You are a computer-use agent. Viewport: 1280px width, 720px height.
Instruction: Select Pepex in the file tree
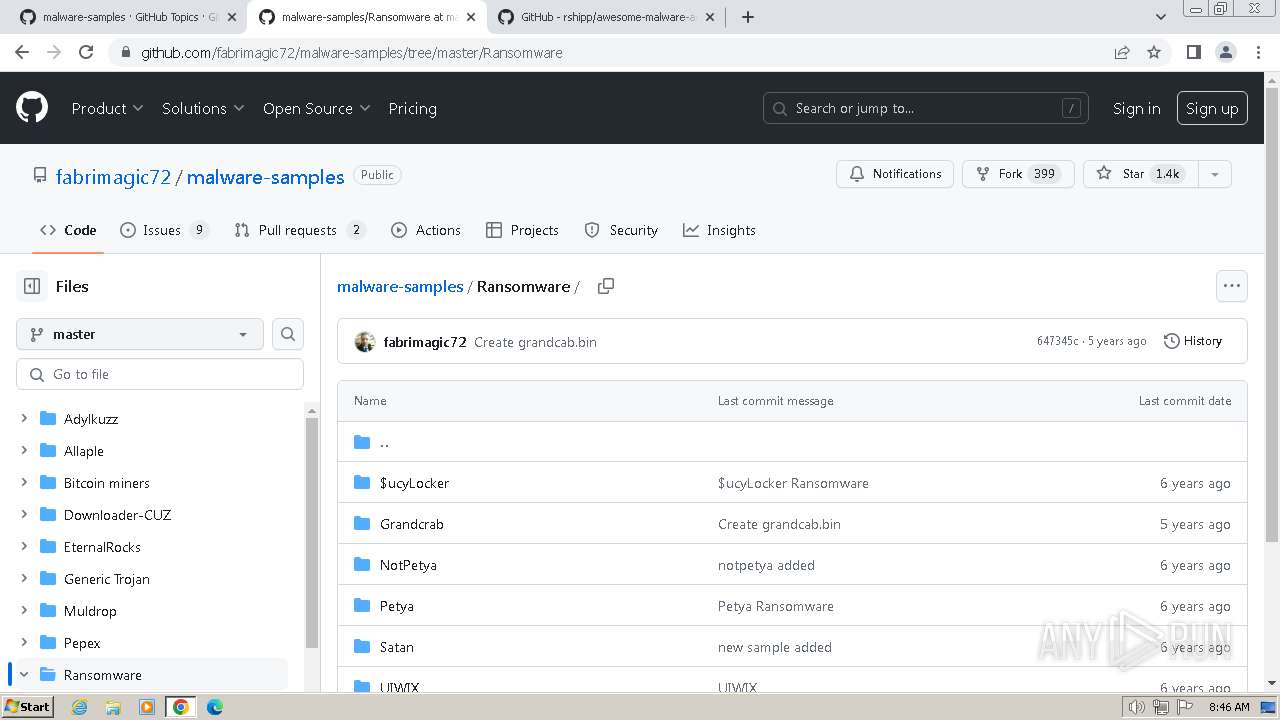click(82, 643)
